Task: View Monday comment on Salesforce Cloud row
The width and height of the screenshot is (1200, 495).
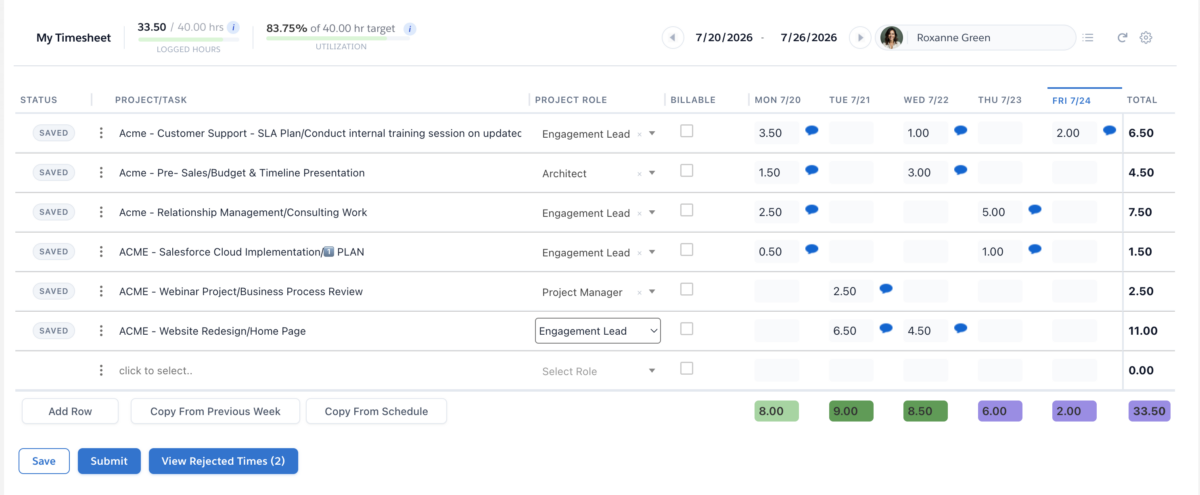Action: 812,249
